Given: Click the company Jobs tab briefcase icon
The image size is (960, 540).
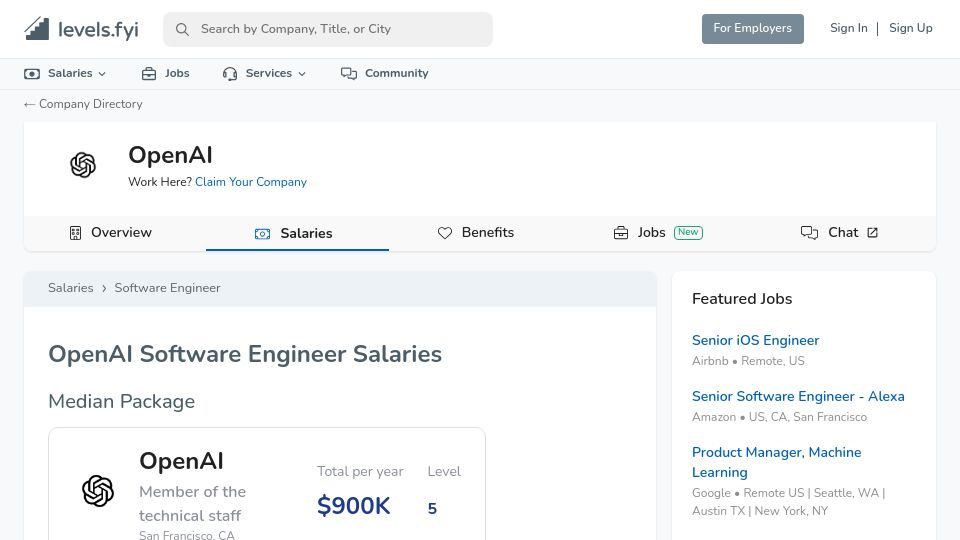Looking at the screenshot, I should tap(621, 233).
